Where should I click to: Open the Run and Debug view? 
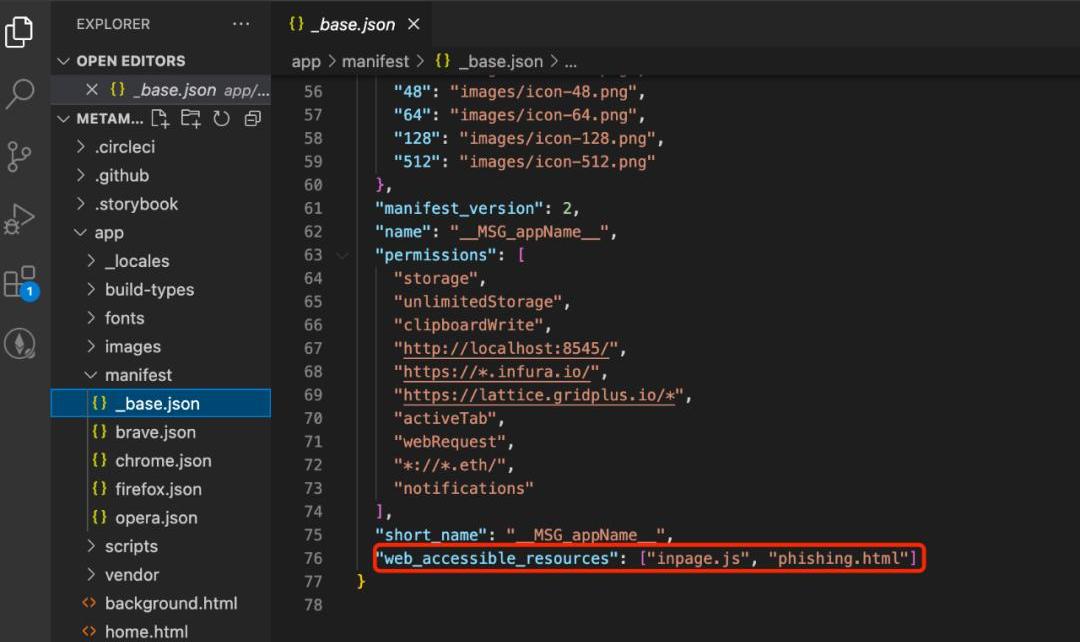coord(19,219)
